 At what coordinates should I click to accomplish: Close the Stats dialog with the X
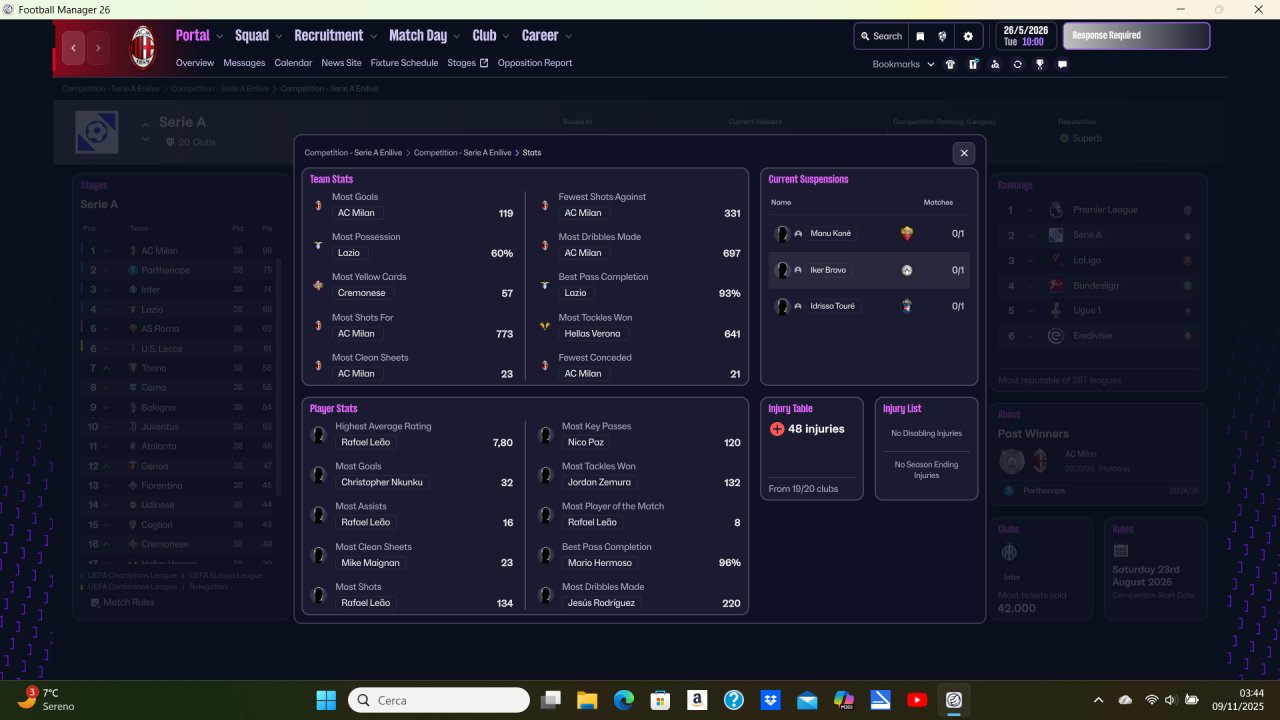[964, 153]
